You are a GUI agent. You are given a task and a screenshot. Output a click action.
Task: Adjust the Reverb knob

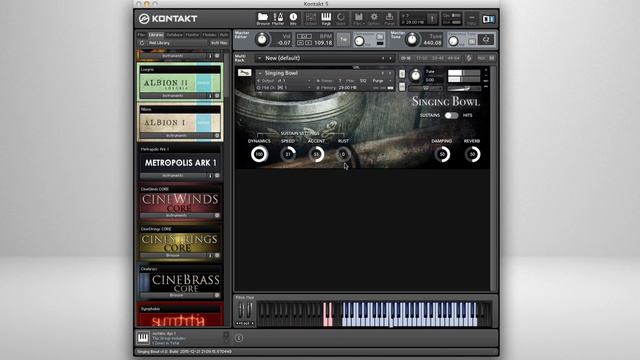coord(472,154)
